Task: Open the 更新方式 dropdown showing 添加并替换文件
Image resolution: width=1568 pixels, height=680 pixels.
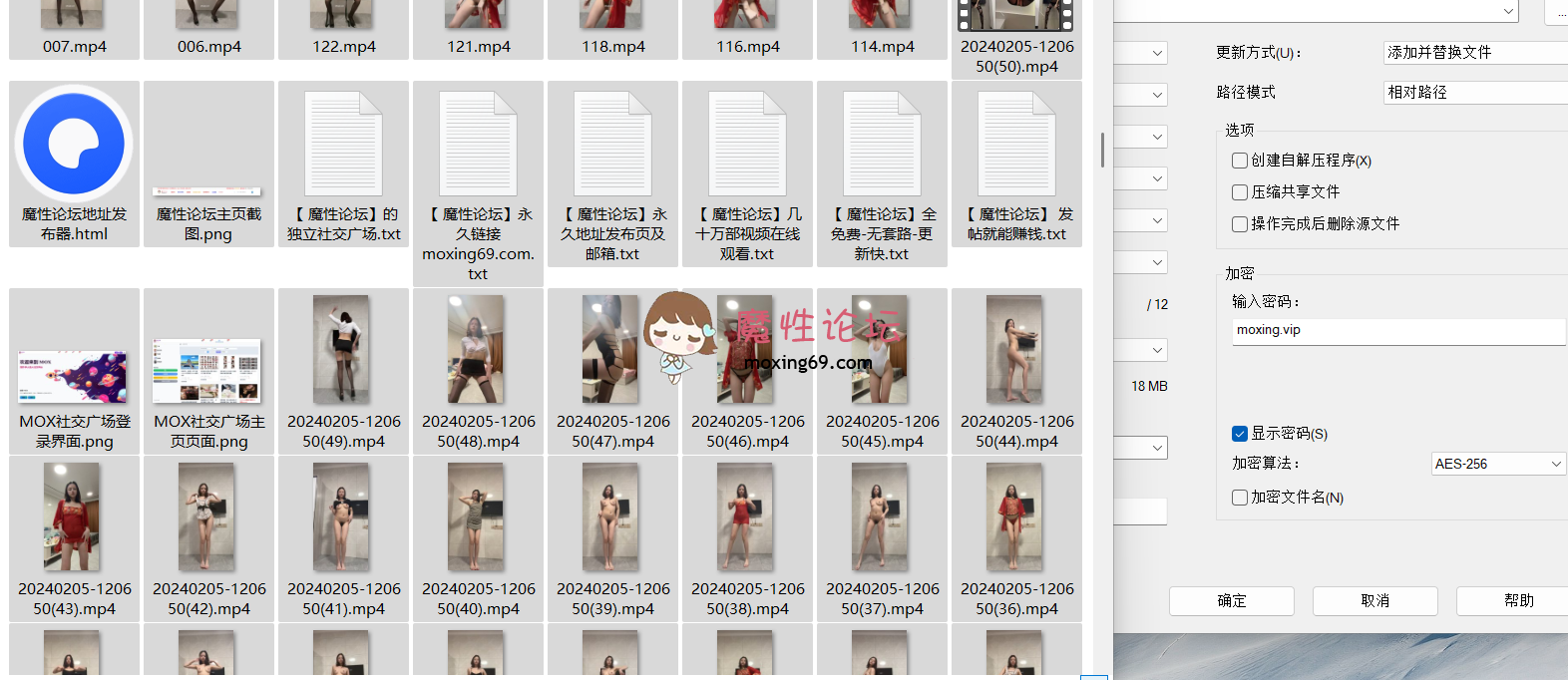Action: tap(1476, 53)
